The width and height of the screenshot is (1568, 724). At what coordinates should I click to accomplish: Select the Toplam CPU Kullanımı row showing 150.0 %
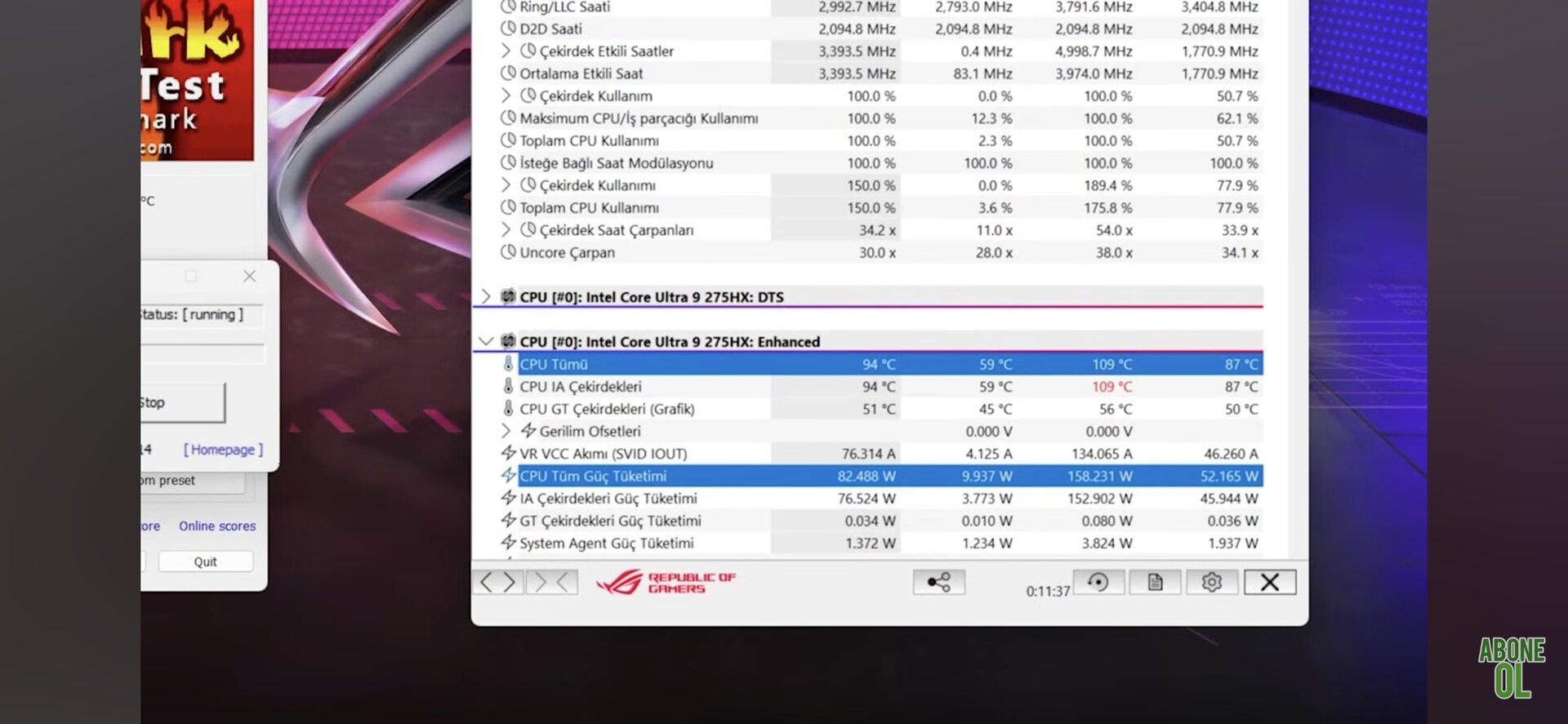[x=880, y=207]
